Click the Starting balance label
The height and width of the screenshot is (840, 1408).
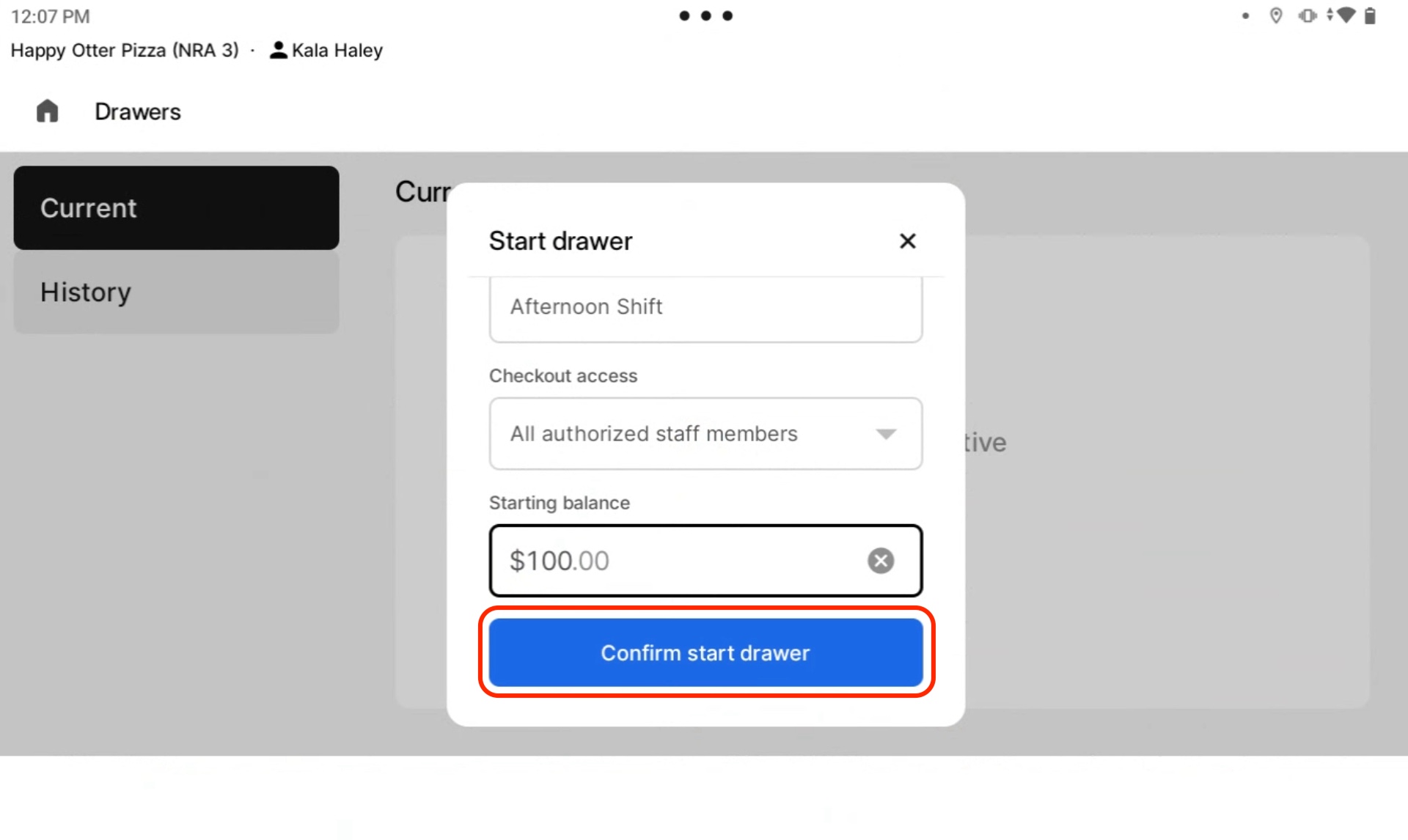(x=559, y=503)
